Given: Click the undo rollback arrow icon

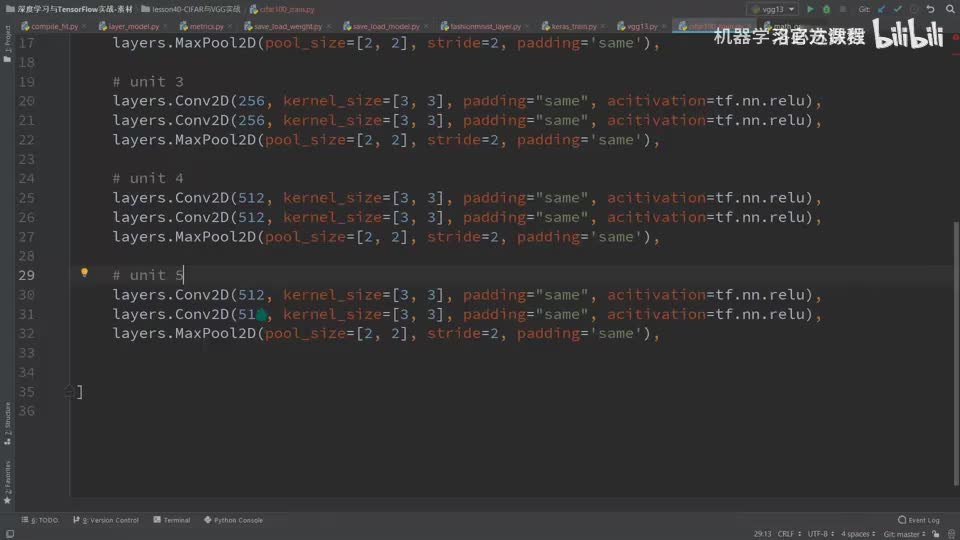Looking at the screenshot, I should (x=931, y=9).
